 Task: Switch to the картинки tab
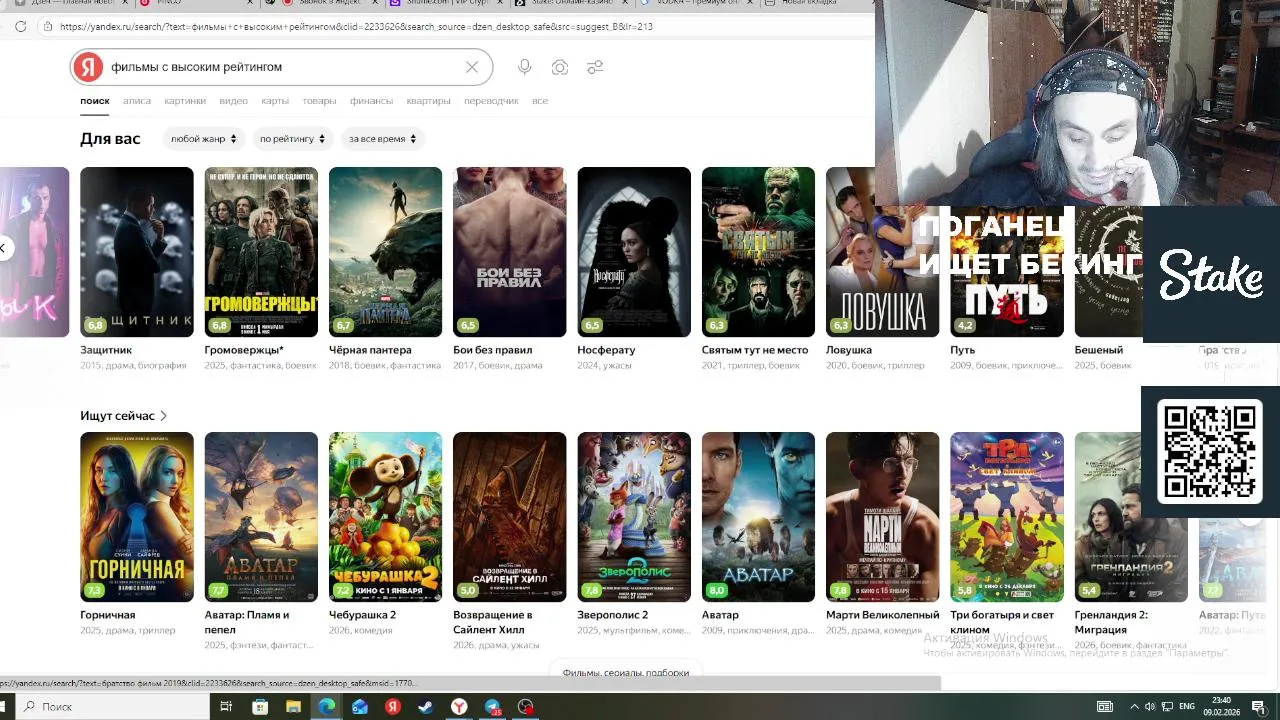[185, 101]
